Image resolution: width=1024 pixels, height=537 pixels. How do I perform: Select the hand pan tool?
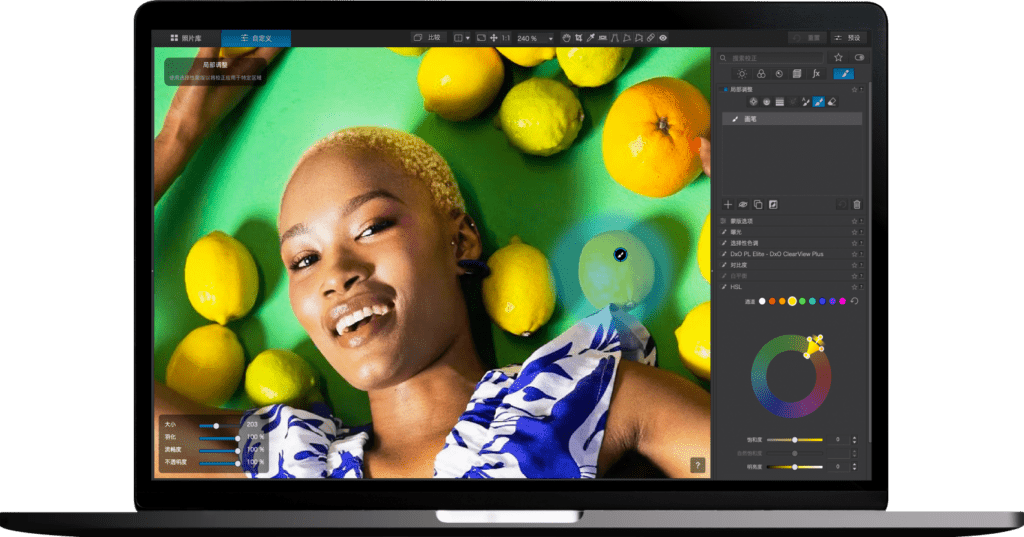[566, 38]
